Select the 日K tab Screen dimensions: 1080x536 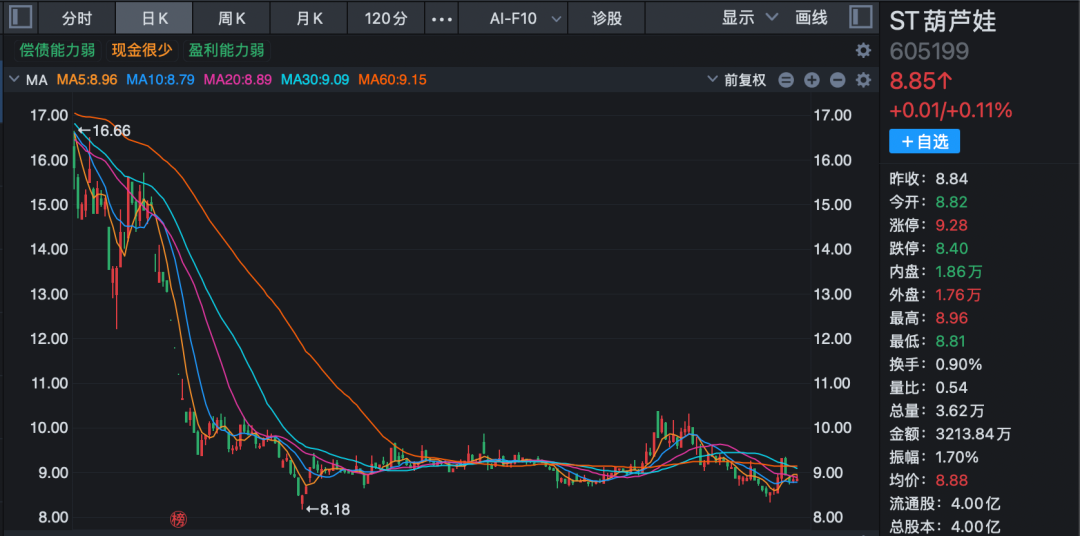coord(154,19)
